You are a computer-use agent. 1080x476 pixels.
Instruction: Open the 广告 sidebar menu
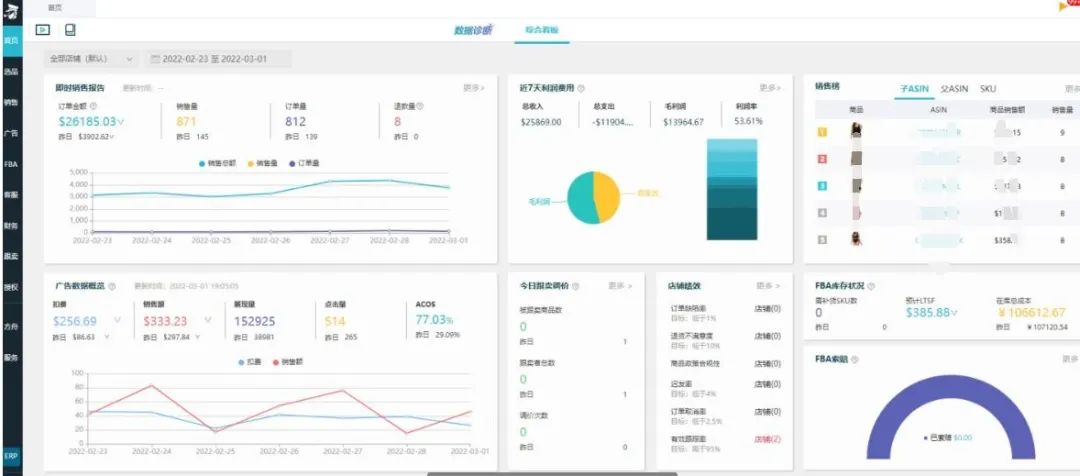11,134
